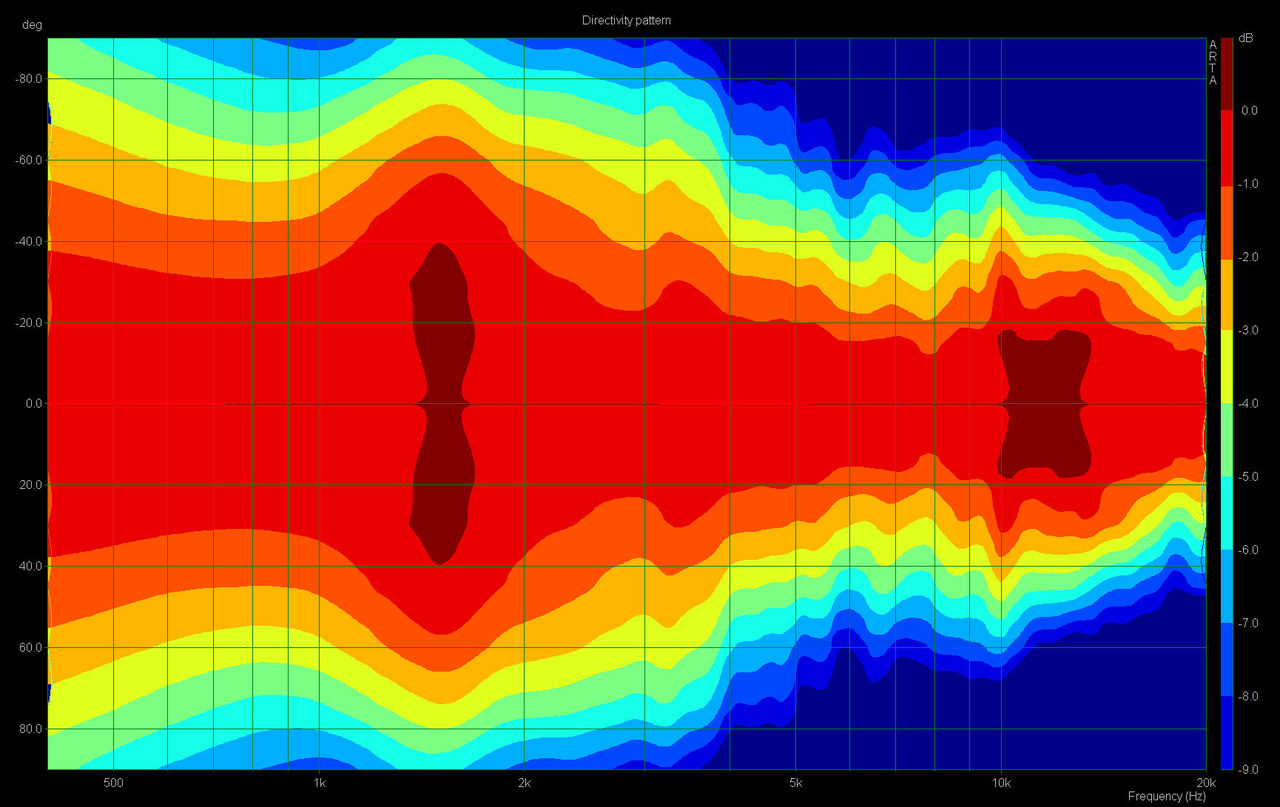The width and height of the screenshot is (1280, 807).
Task: Click the 500 frequency axis label
Action: pos(113,782)
